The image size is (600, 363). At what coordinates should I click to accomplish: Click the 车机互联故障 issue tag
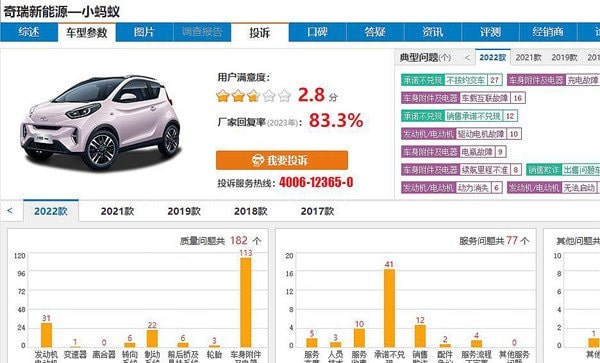coord(484,98)
